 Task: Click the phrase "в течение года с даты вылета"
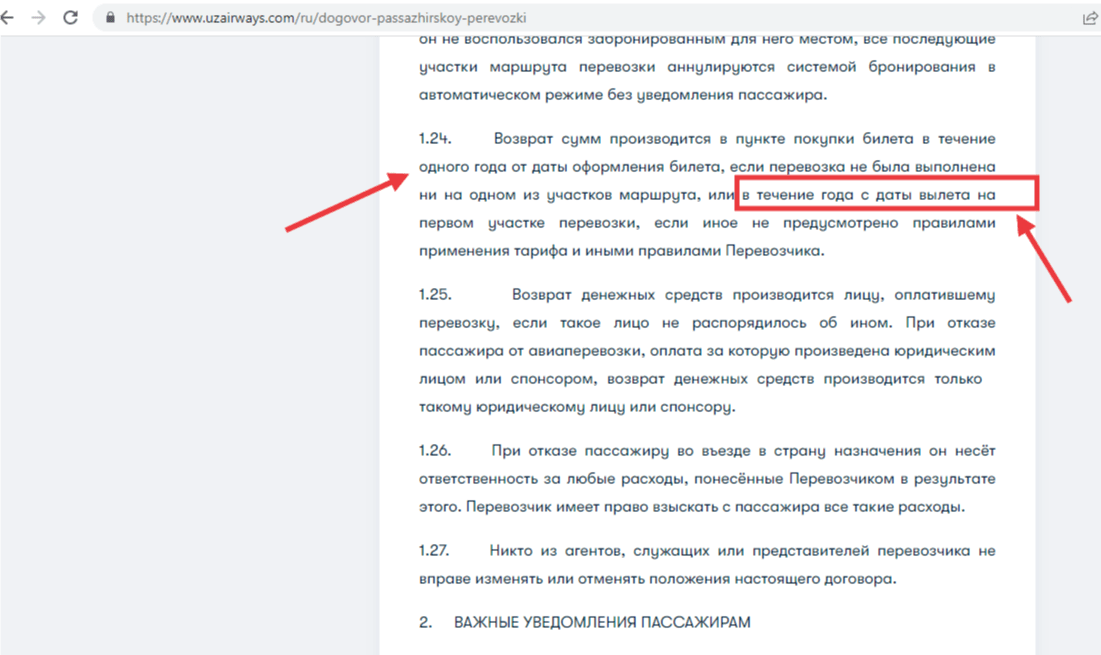856,195
